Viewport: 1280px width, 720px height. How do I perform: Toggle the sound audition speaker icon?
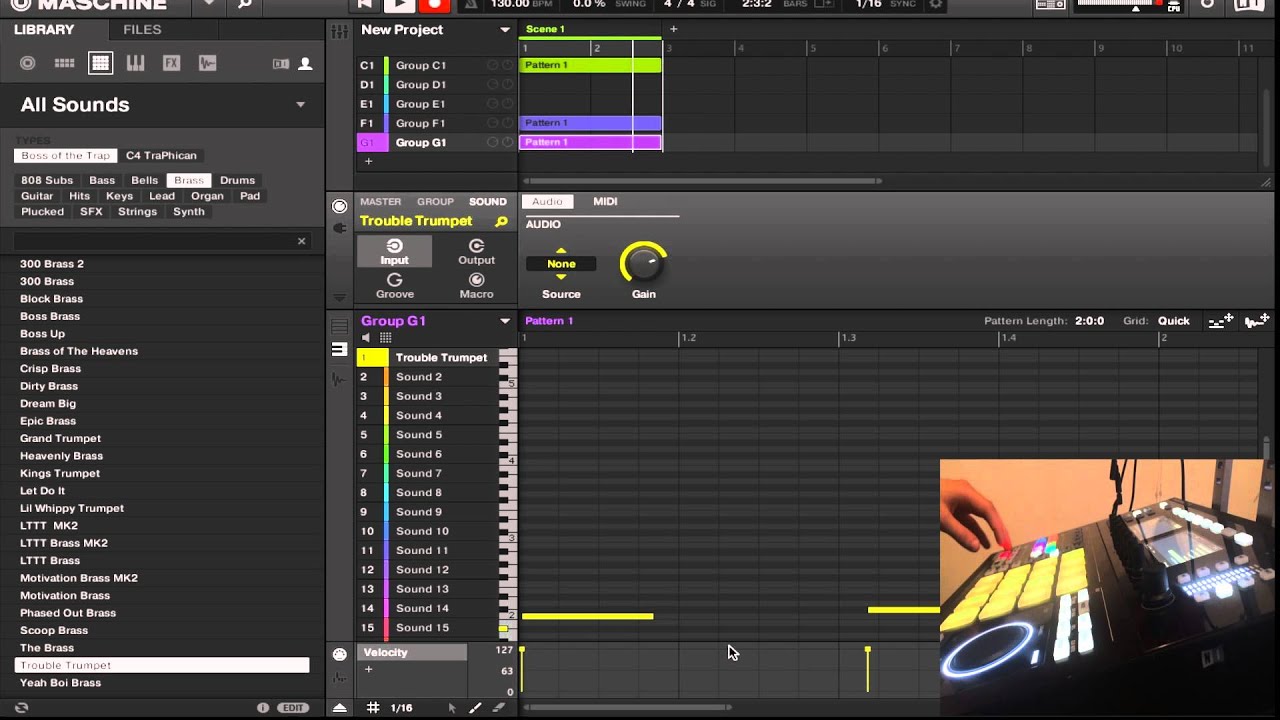tap(366, 338)
